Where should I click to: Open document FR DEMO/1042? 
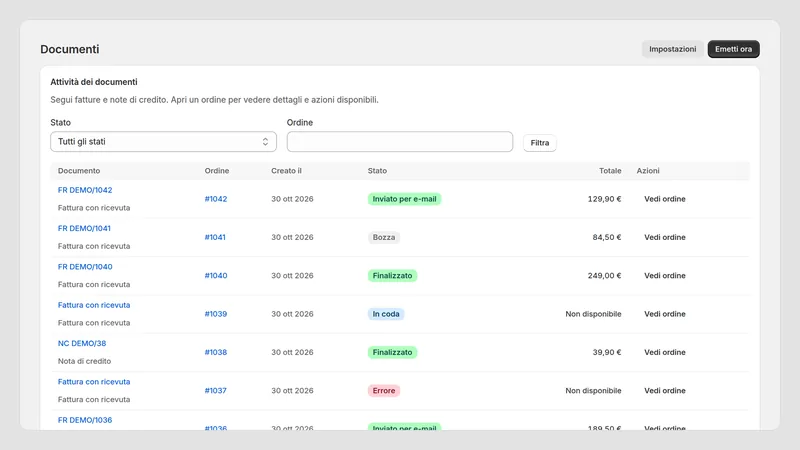(x=85, y=190)
